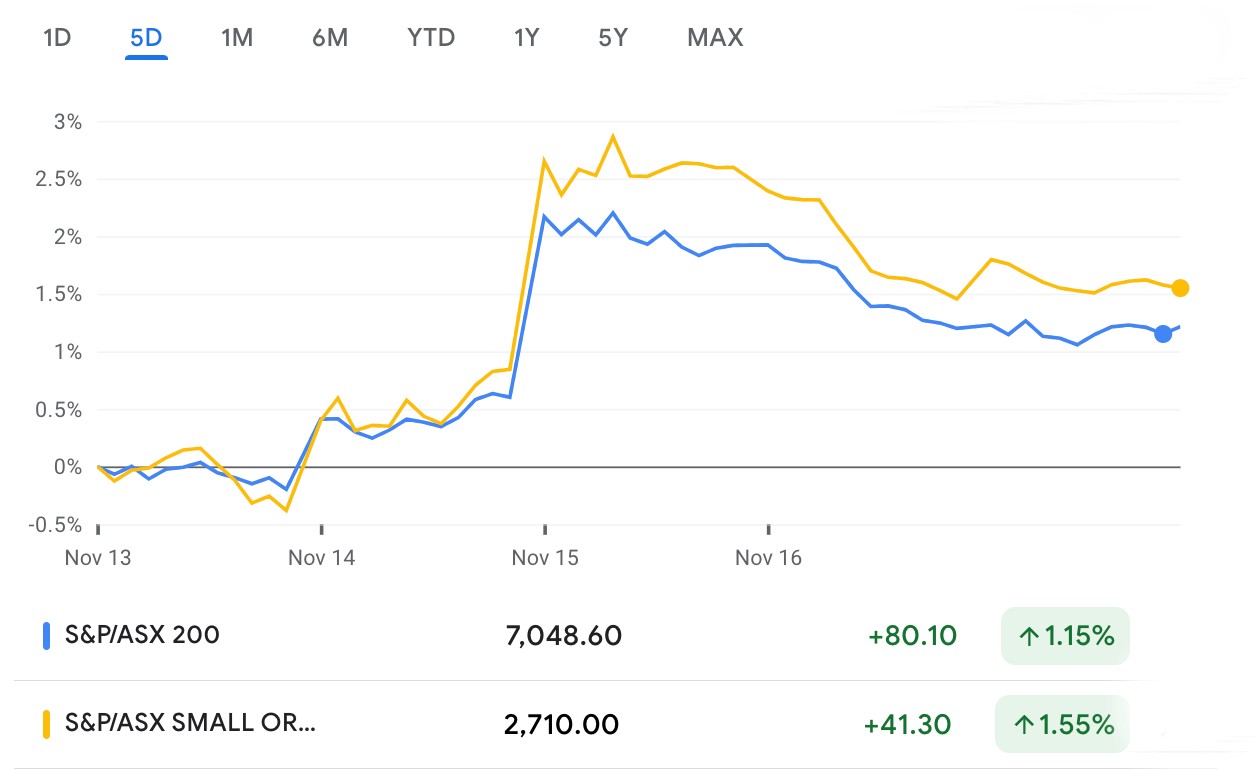
Task: Click the Nov 15 date axis label
Action: pos(545,557)
